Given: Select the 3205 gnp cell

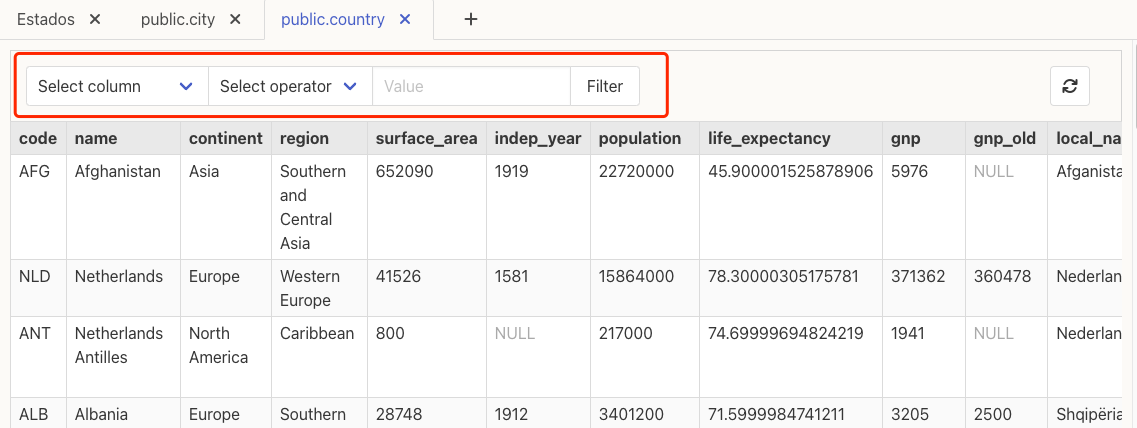Looking at the screenshot, I should point(924,413).
